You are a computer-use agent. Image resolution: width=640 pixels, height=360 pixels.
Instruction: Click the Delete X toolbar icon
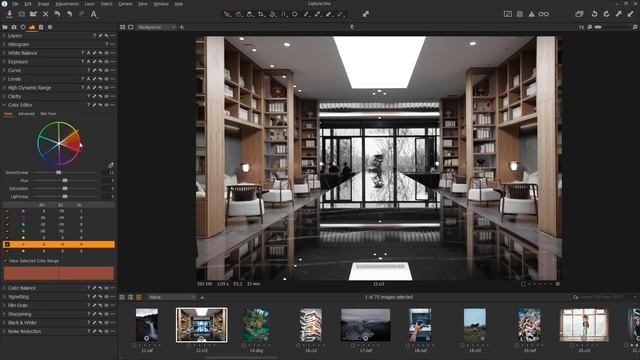46,14
